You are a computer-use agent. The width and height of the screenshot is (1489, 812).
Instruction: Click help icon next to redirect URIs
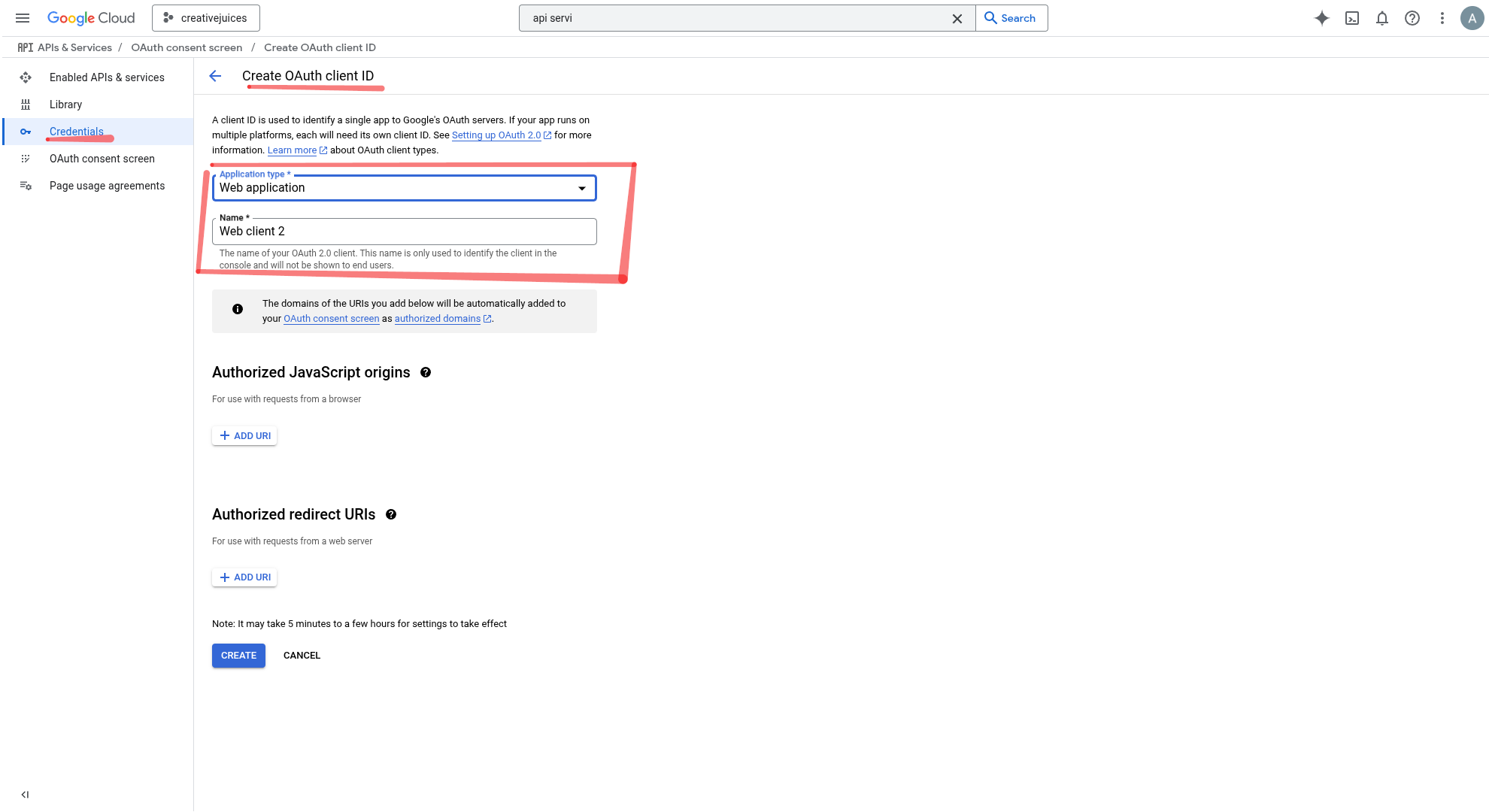point(391,514)
